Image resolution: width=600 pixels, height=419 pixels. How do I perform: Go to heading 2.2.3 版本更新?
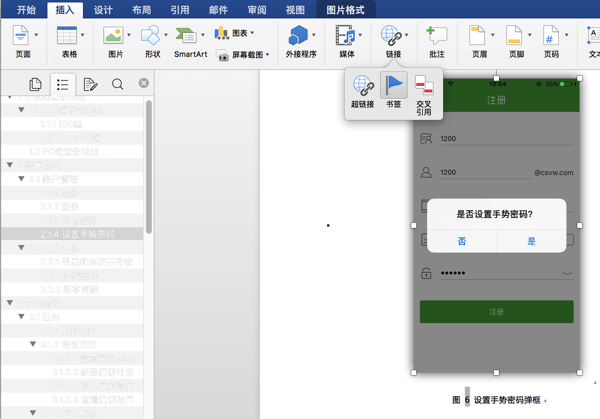pyautogui.click(x=72, y=289)
